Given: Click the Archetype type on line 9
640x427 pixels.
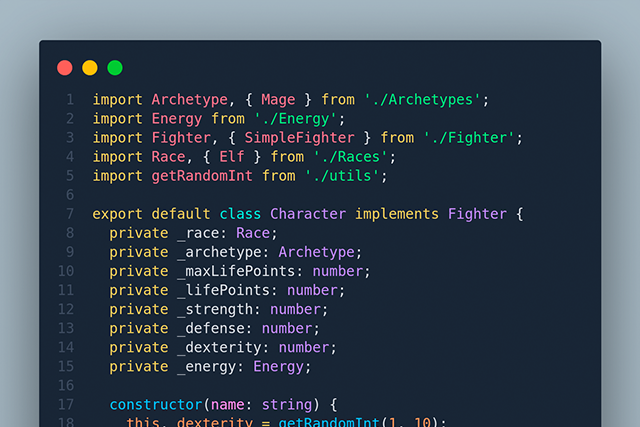Looking at the screenshot, I should coord(316,252).
